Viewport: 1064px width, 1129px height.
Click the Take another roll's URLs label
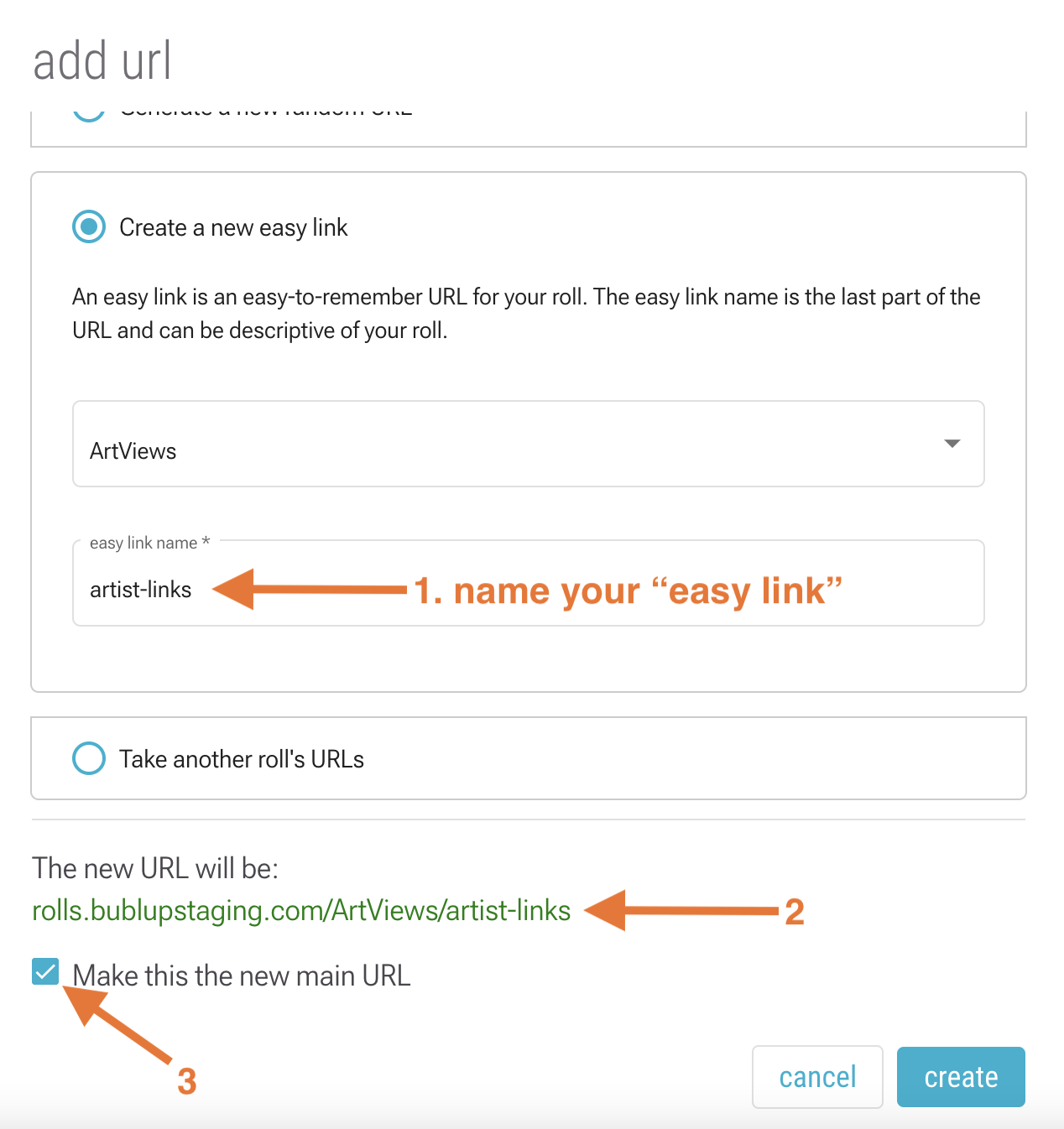(242, 759)
